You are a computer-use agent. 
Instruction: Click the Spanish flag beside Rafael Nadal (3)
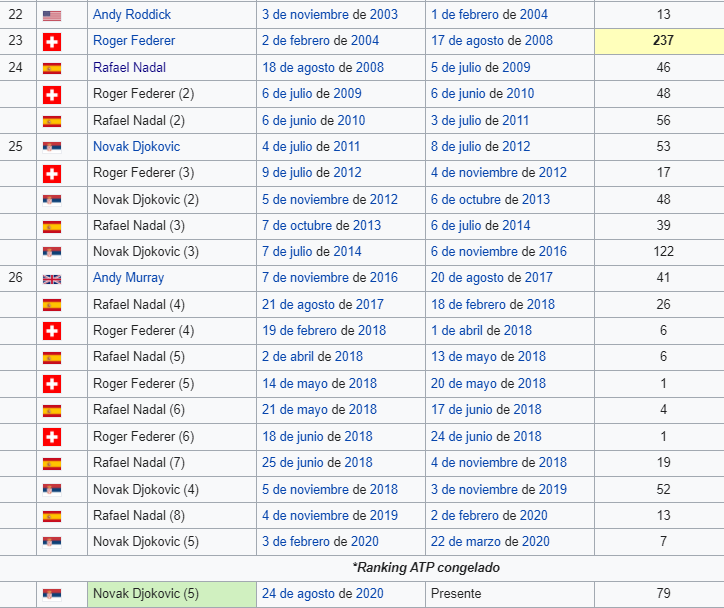tap(52, 227)
